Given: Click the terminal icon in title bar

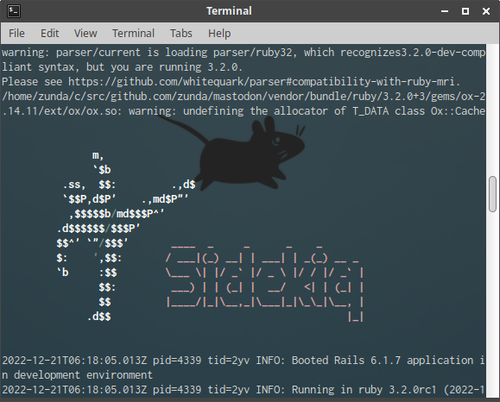Looking at the screenshot, I should 14,11.
